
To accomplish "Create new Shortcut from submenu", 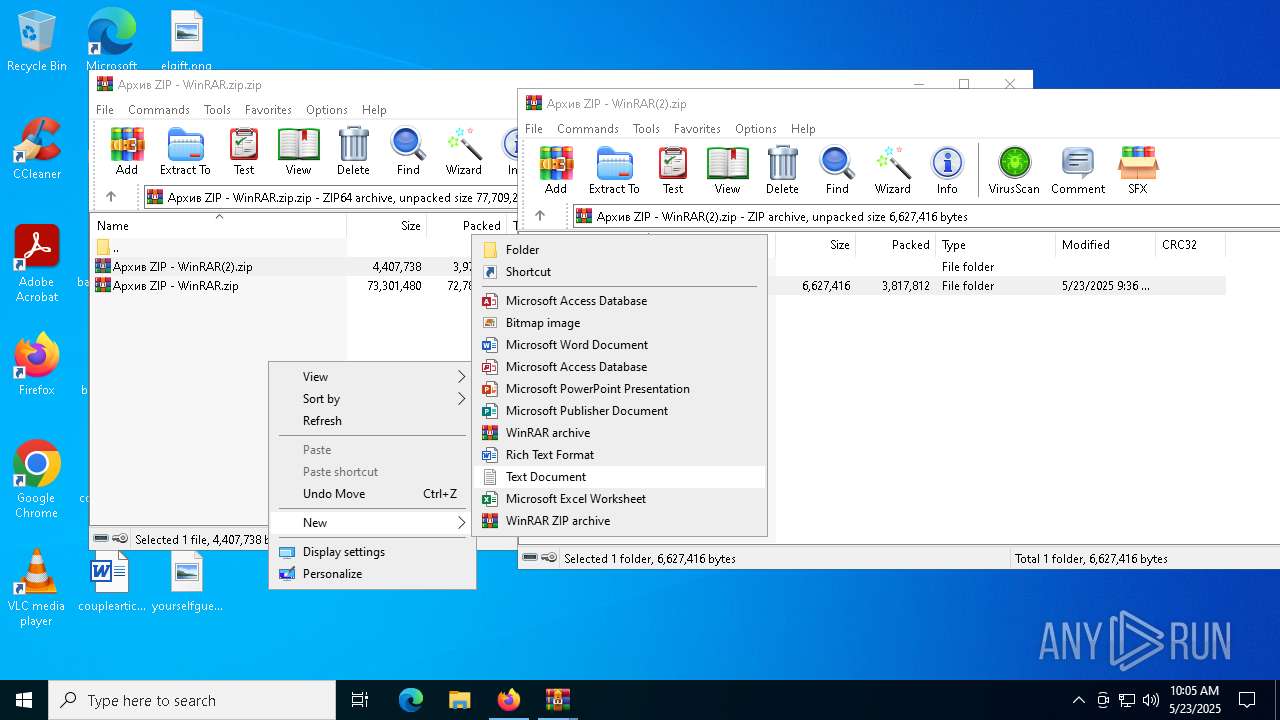I will click(620, 272).
